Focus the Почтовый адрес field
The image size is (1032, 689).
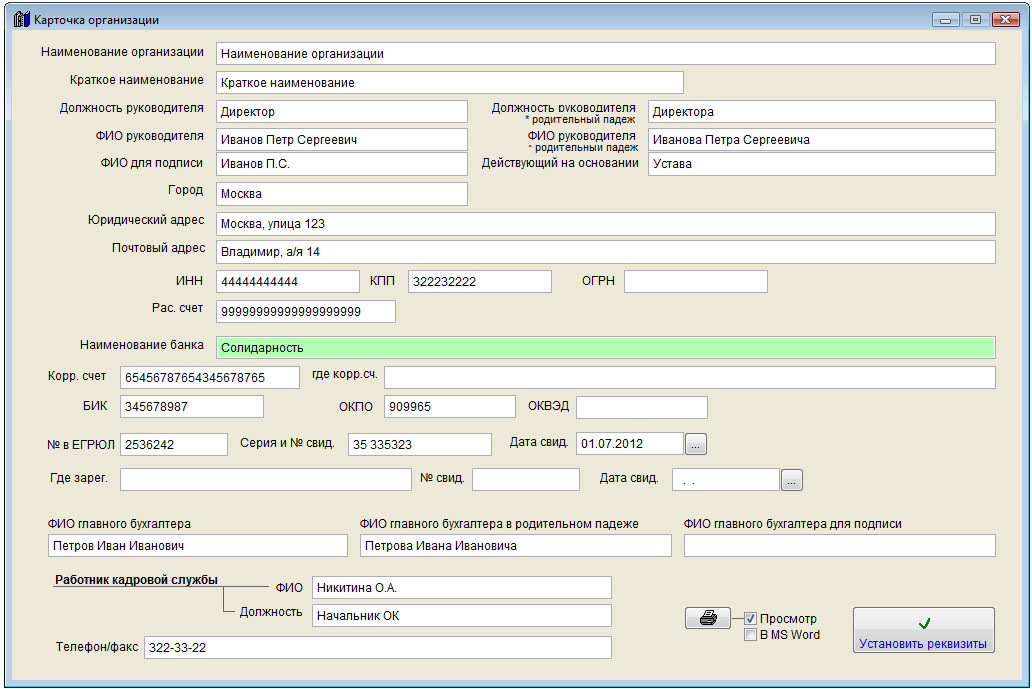[605, 252]
